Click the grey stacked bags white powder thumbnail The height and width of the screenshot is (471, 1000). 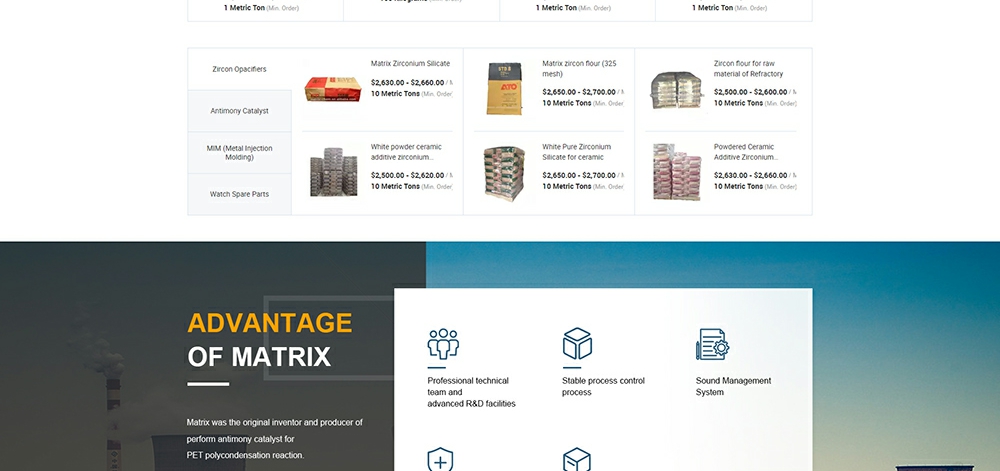(x=334, y=172)
